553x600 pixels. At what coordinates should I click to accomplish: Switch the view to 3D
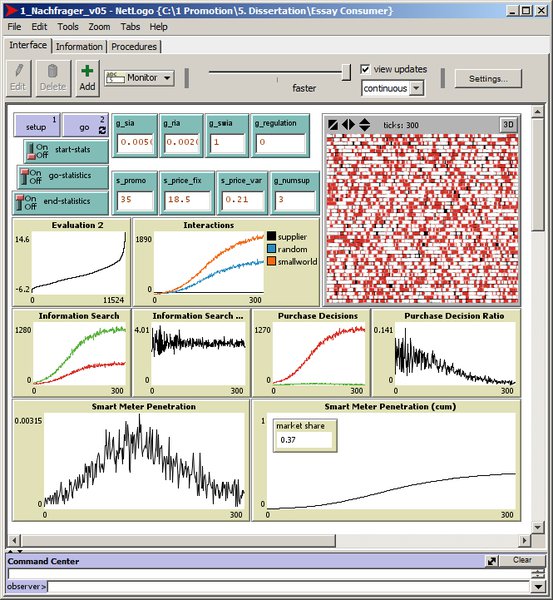[508, 125]
